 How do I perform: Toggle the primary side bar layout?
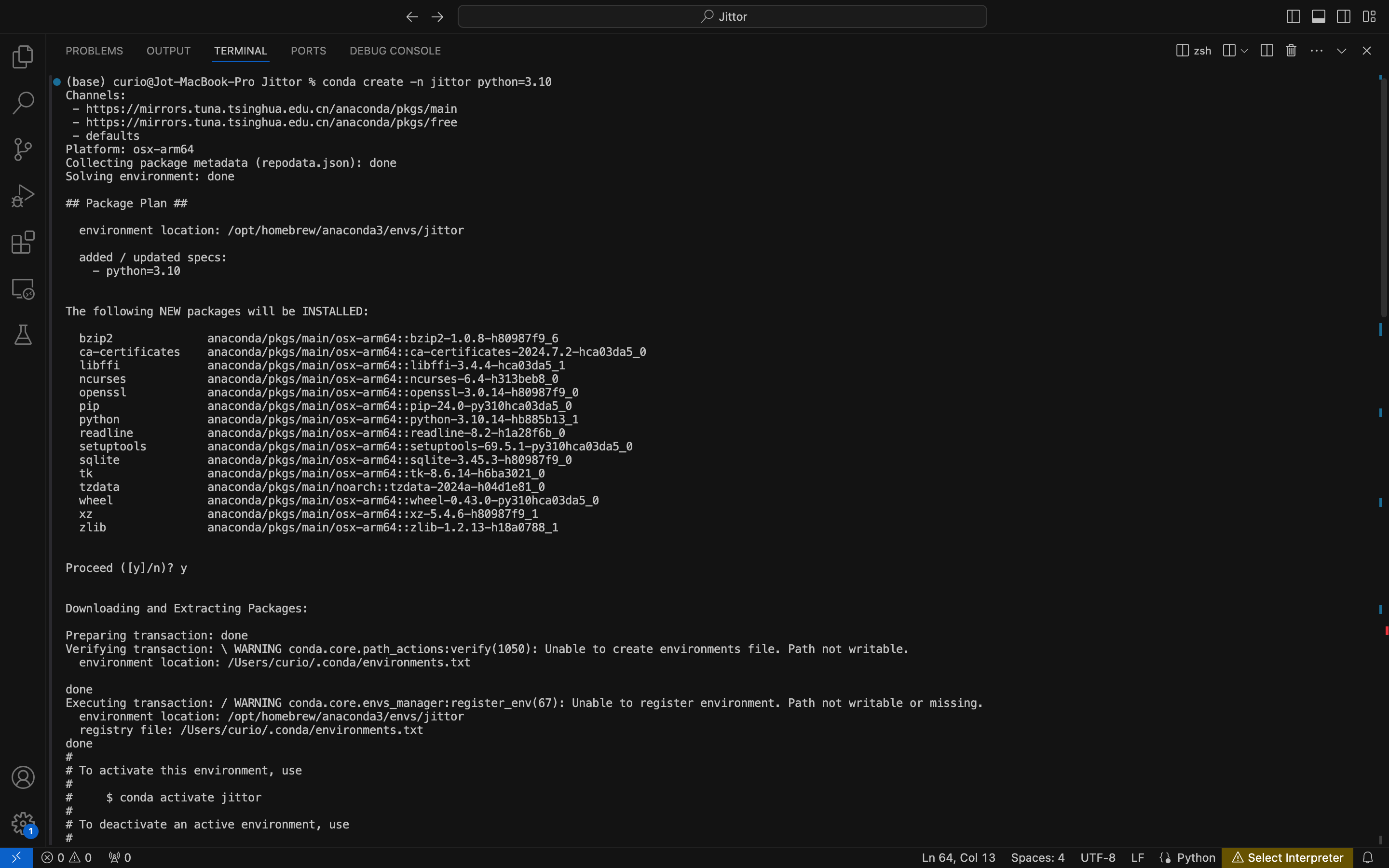point(1293,17)
